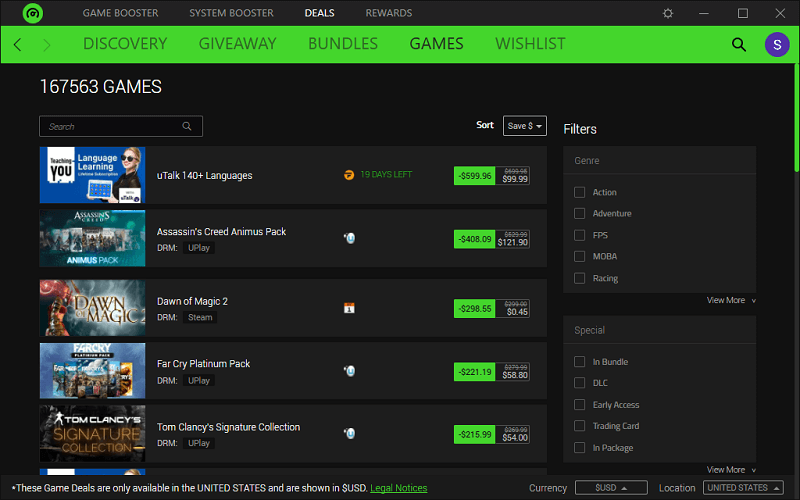Minimize the Cortex window

pyautogui.click(x=704, y=13)
